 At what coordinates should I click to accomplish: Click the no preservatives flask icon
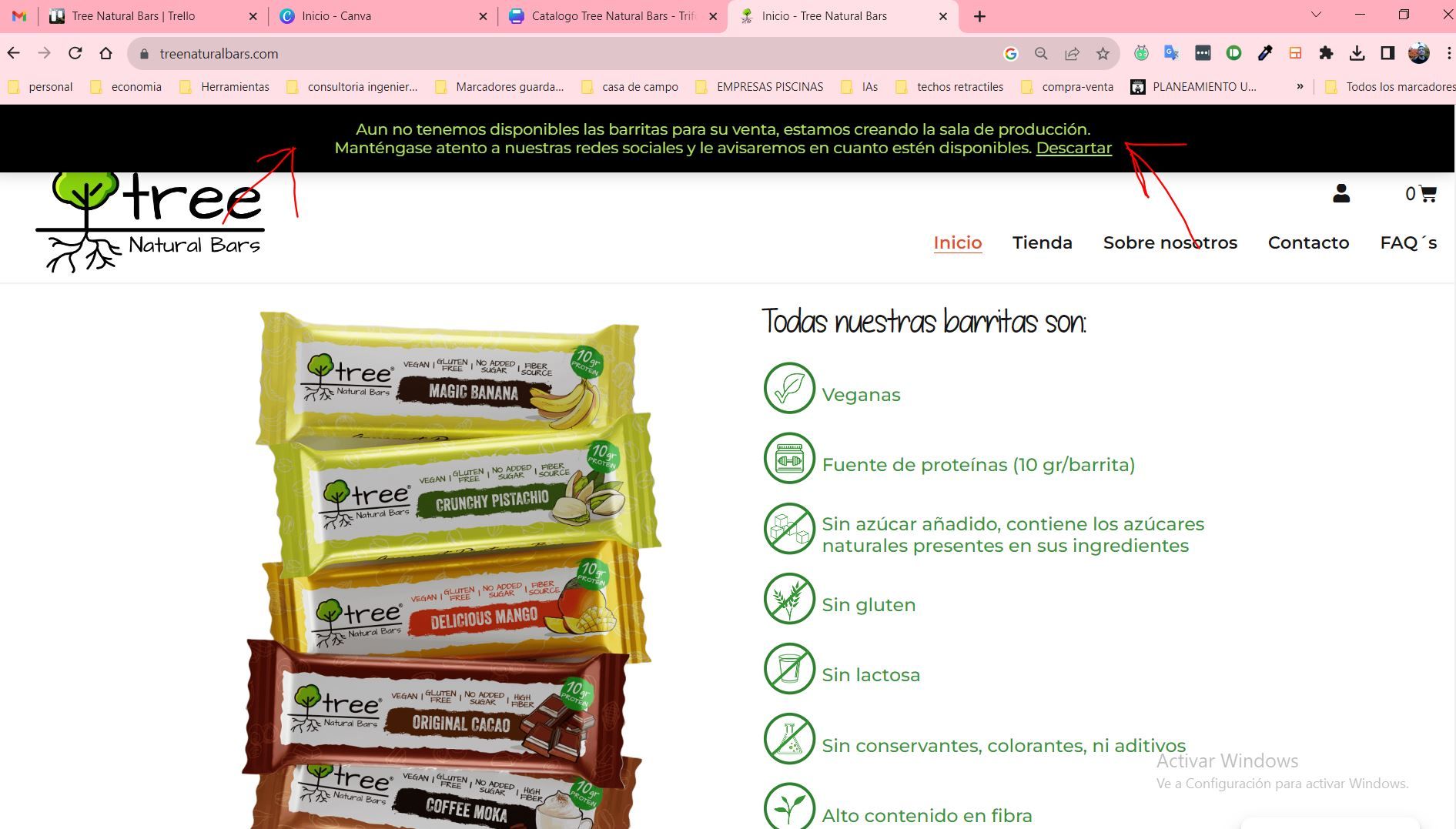pos(789,739)
